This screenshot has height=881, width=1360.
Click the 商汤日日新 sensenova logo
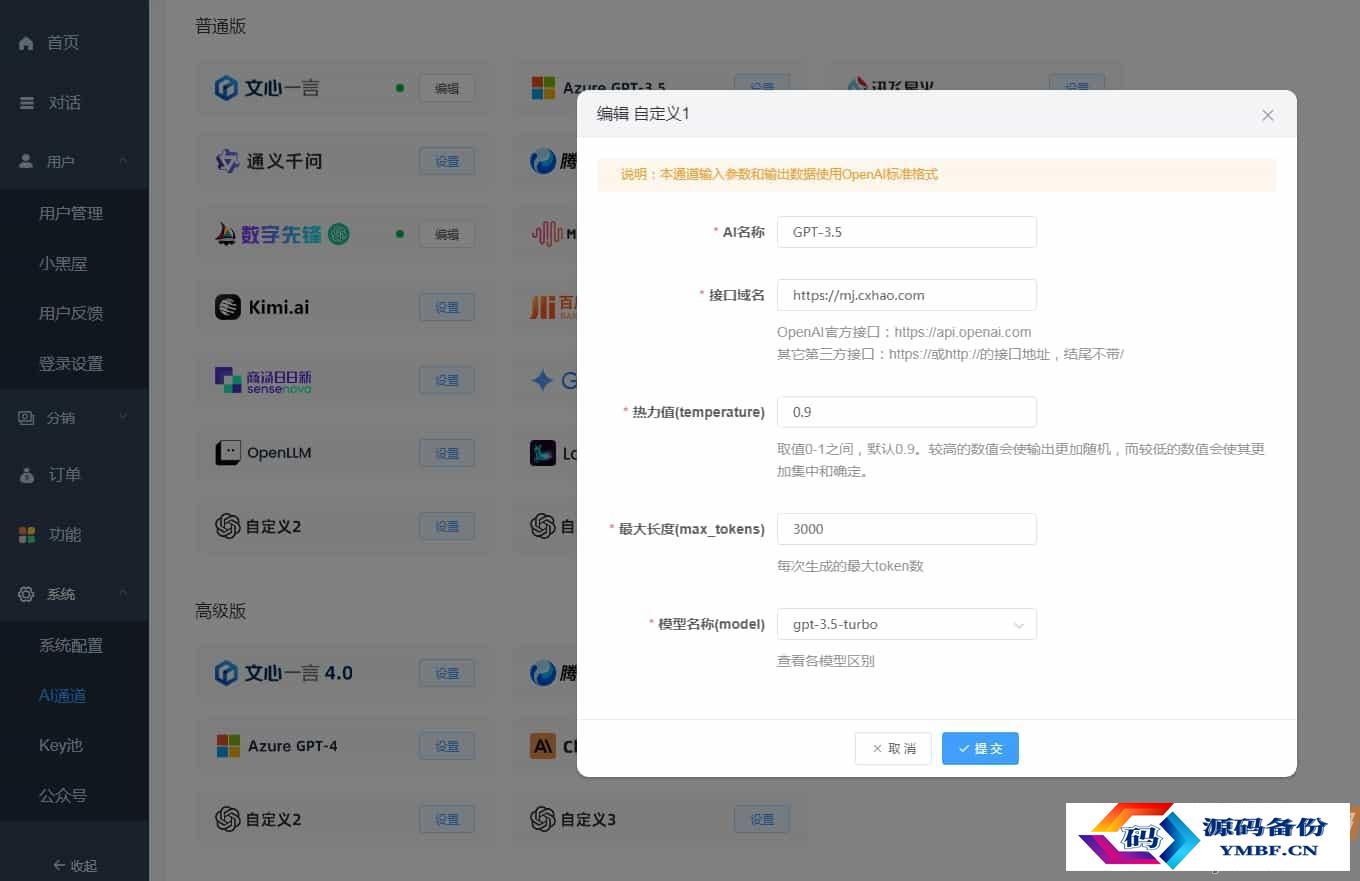click(263, 380)
